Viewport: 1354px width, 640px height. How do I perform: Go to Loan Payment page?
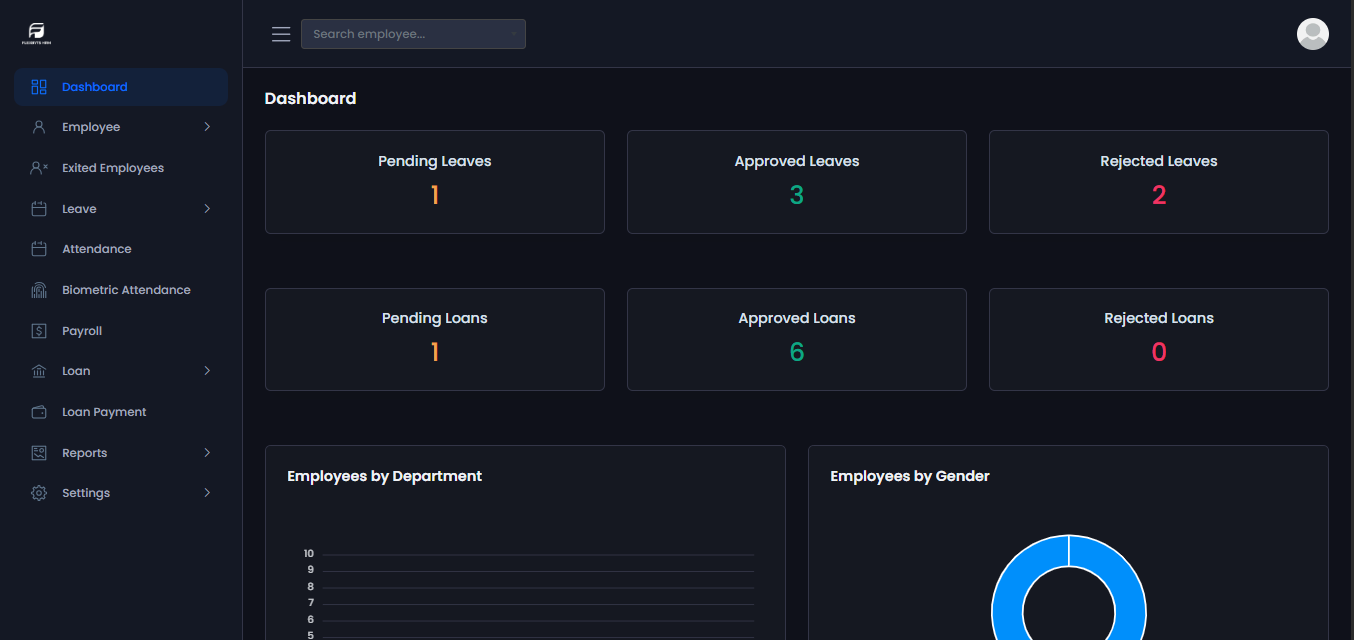pyautogui.click(x=104, y=412)
